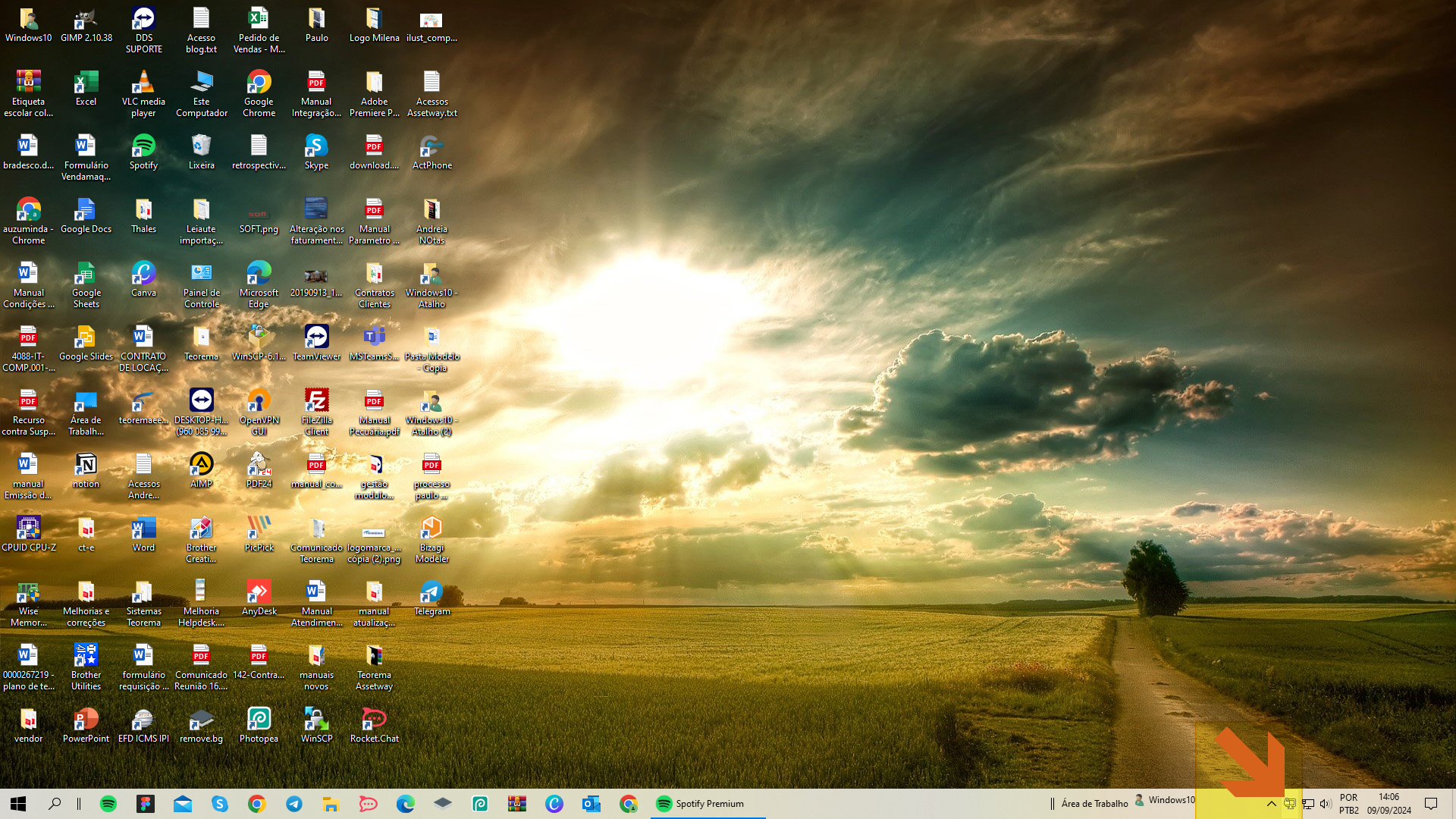Switch to Spotify Premium taskbar window
This screenshot has height=819, width=1456.
pos(708,804)
